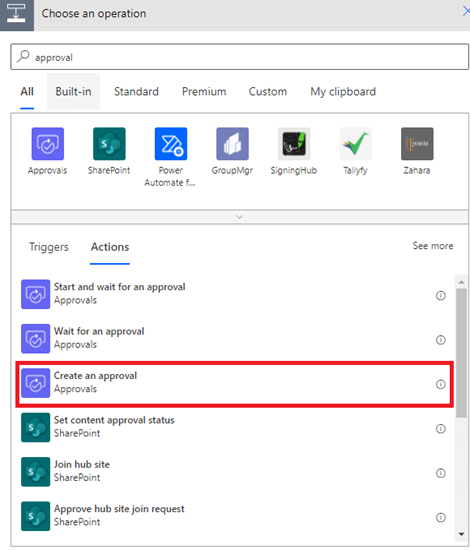Click the approval search input field
Viewport: 470px width, 550px height.
pos(240,57)
